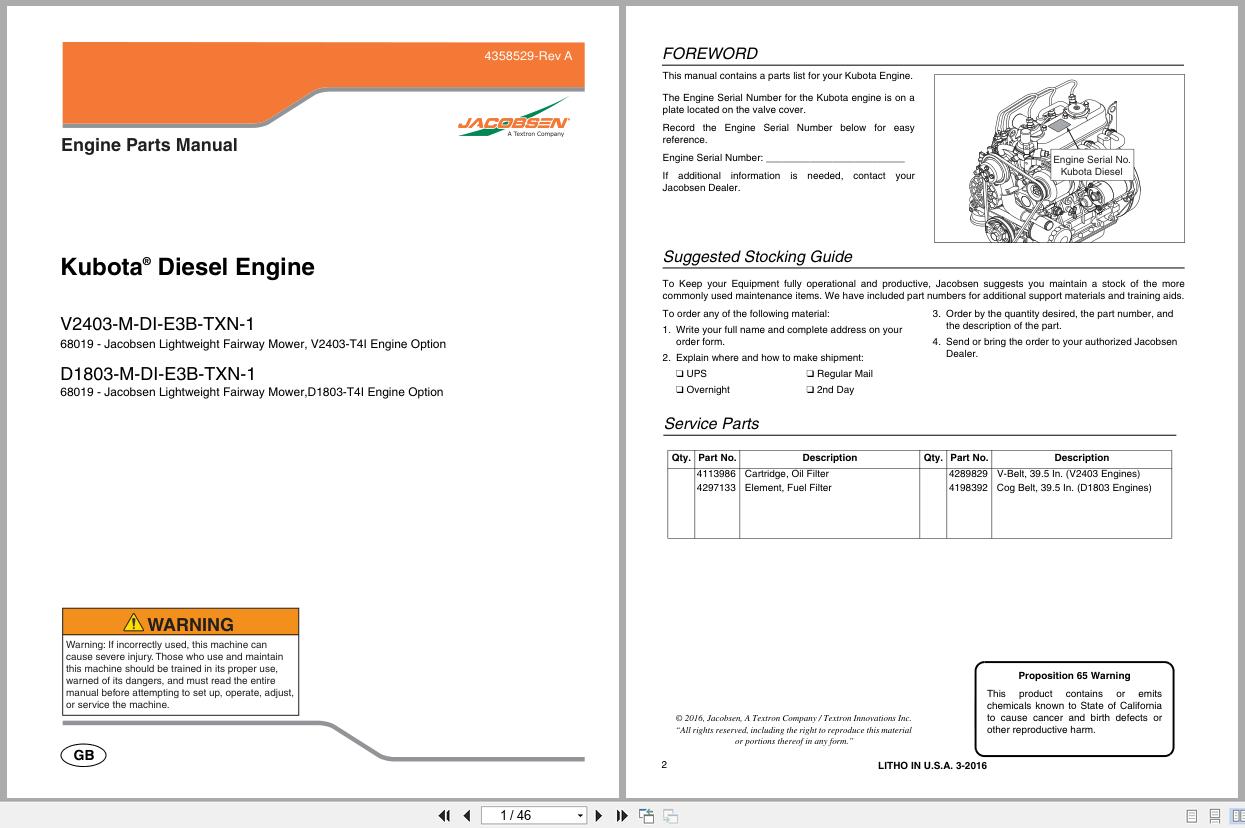This screenshot has height=828, width=1245.
Task: Click the GB language badge
Action: pos(84,755)
